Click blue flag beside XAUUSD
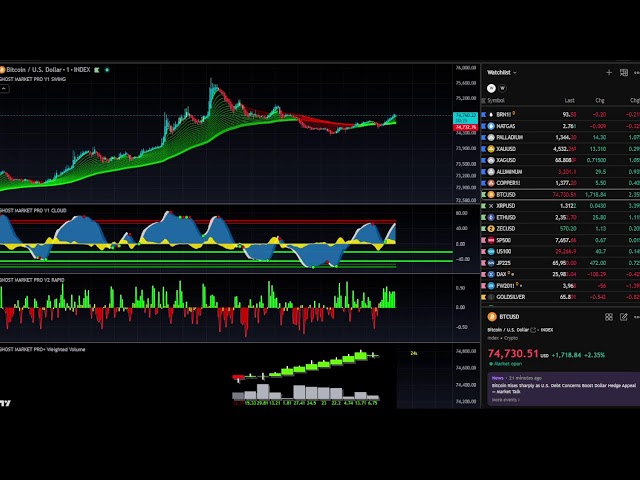Viewport: 640px width, 480px height. pyautogui.click(x=484, y=149)
